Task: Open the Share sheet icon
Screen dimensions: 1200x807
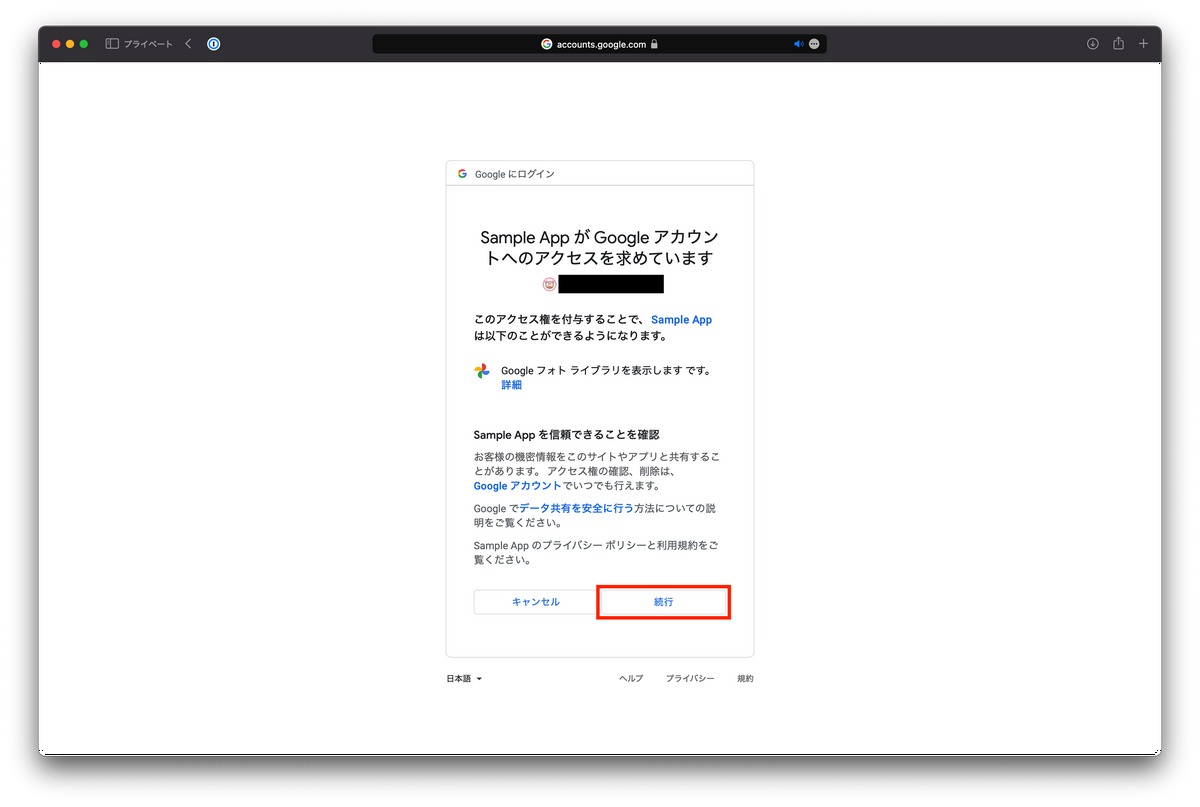Action: click(x=1119, y=43)
